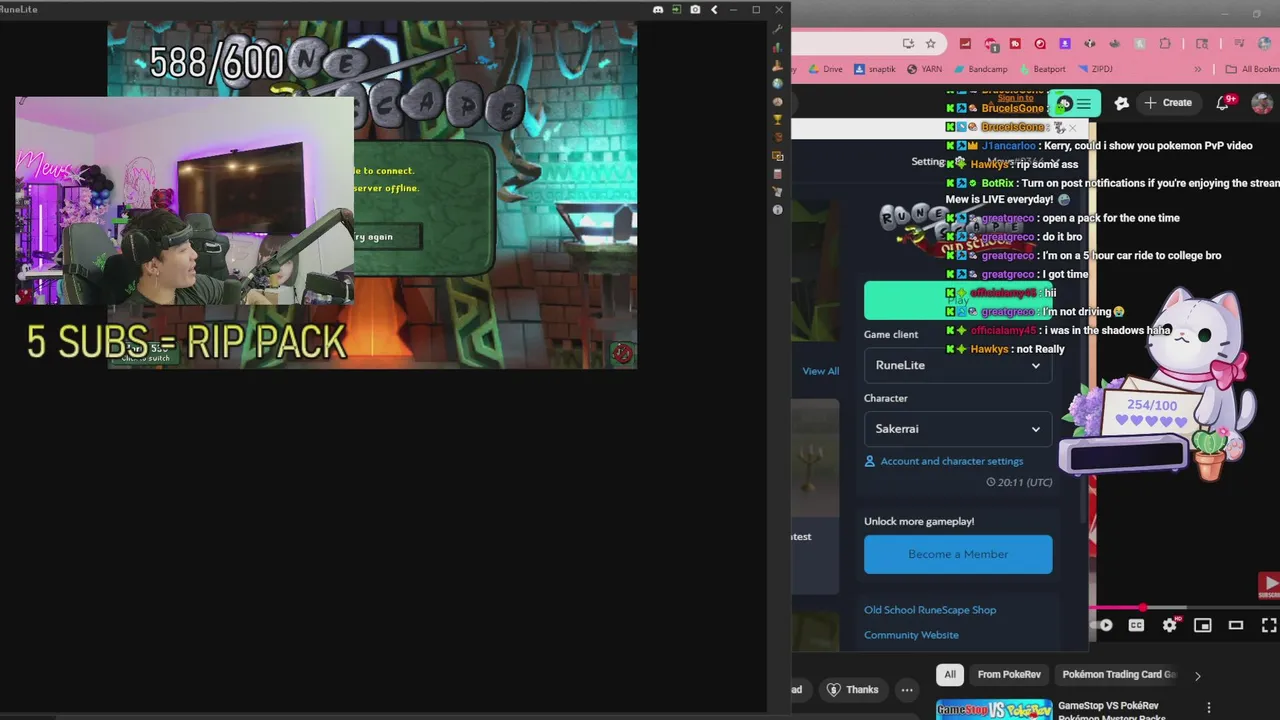Click the sparkle icon beside Create

coord(1121,102)
